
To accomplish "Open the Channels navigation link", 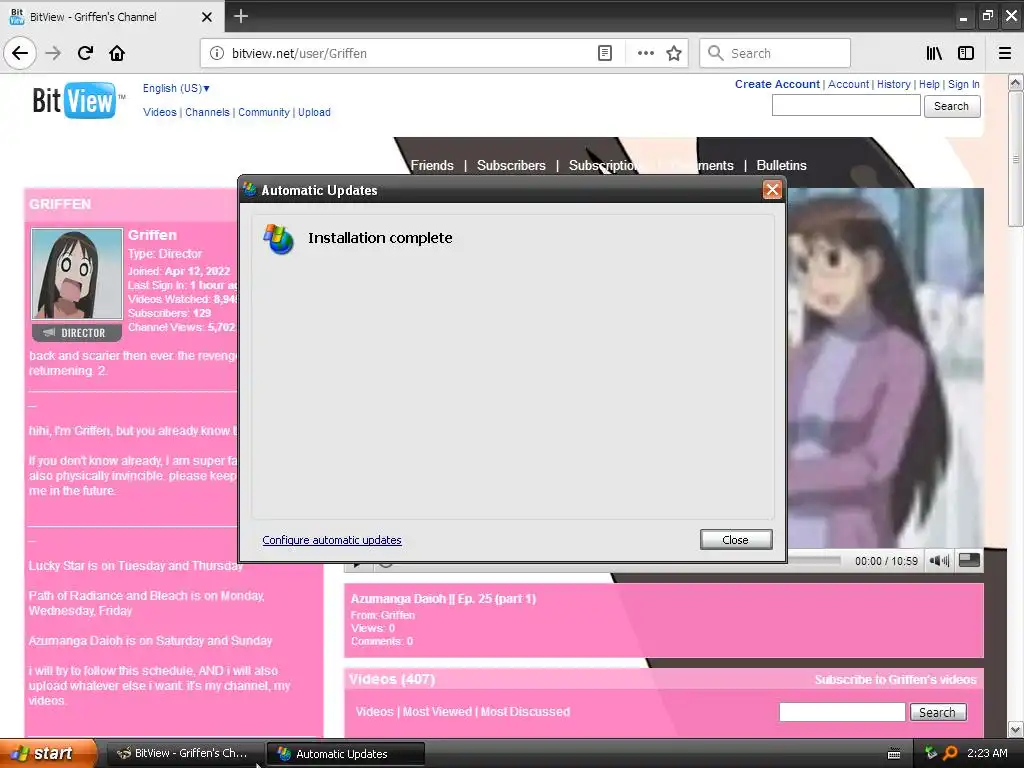I will pos(207,112).
